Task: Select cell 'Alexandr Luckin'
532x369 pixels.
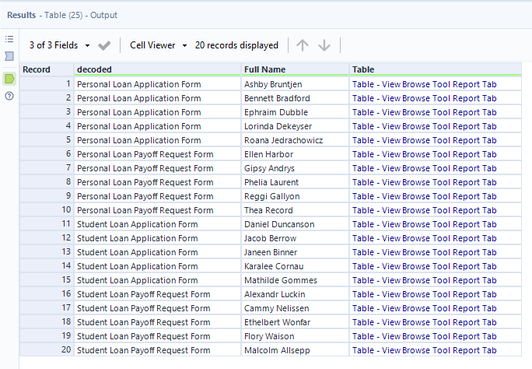Action: pyautogui.click(x=295, y=294)
